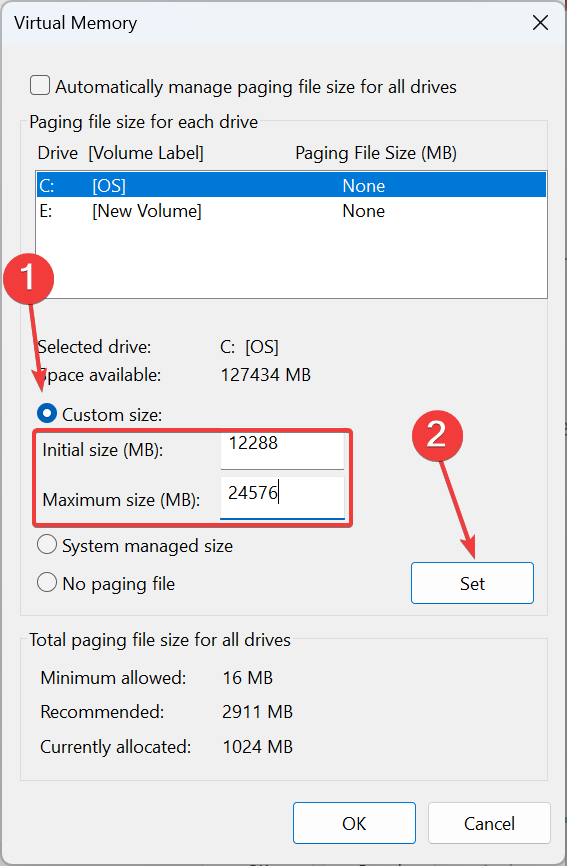Choose System managed size option
This screenshot has width=567, height=866.
click(x=47, y=545)
